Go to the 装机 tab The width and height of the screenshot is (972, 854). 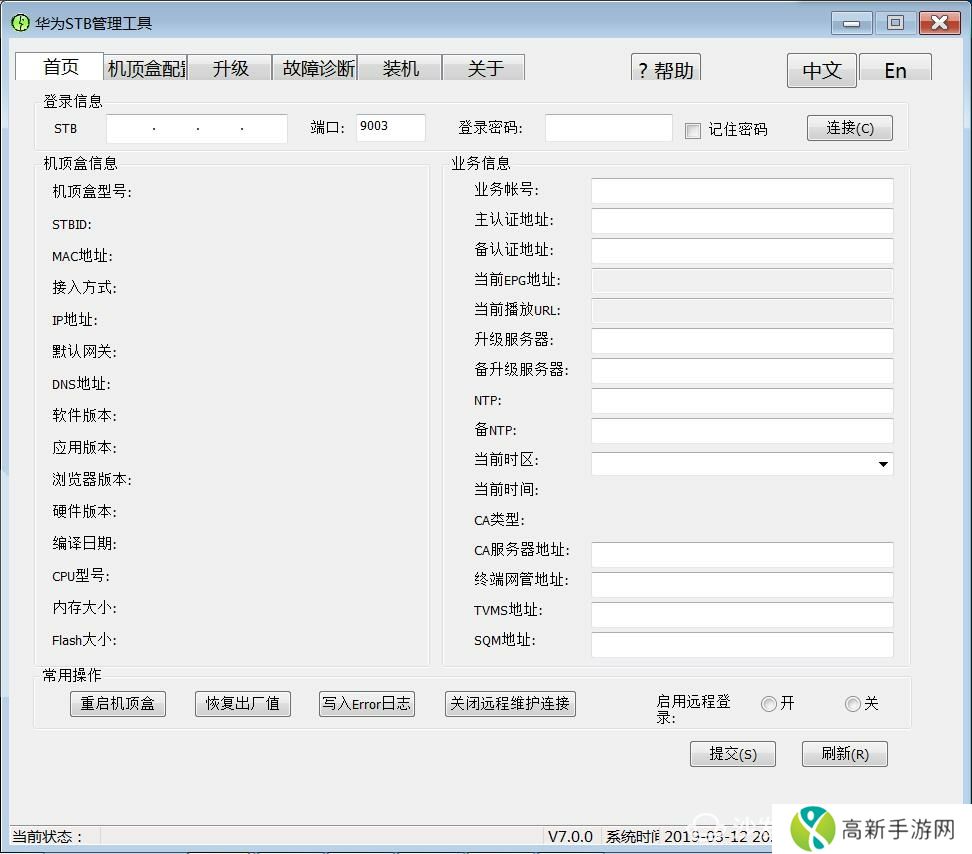coord(400,68)
